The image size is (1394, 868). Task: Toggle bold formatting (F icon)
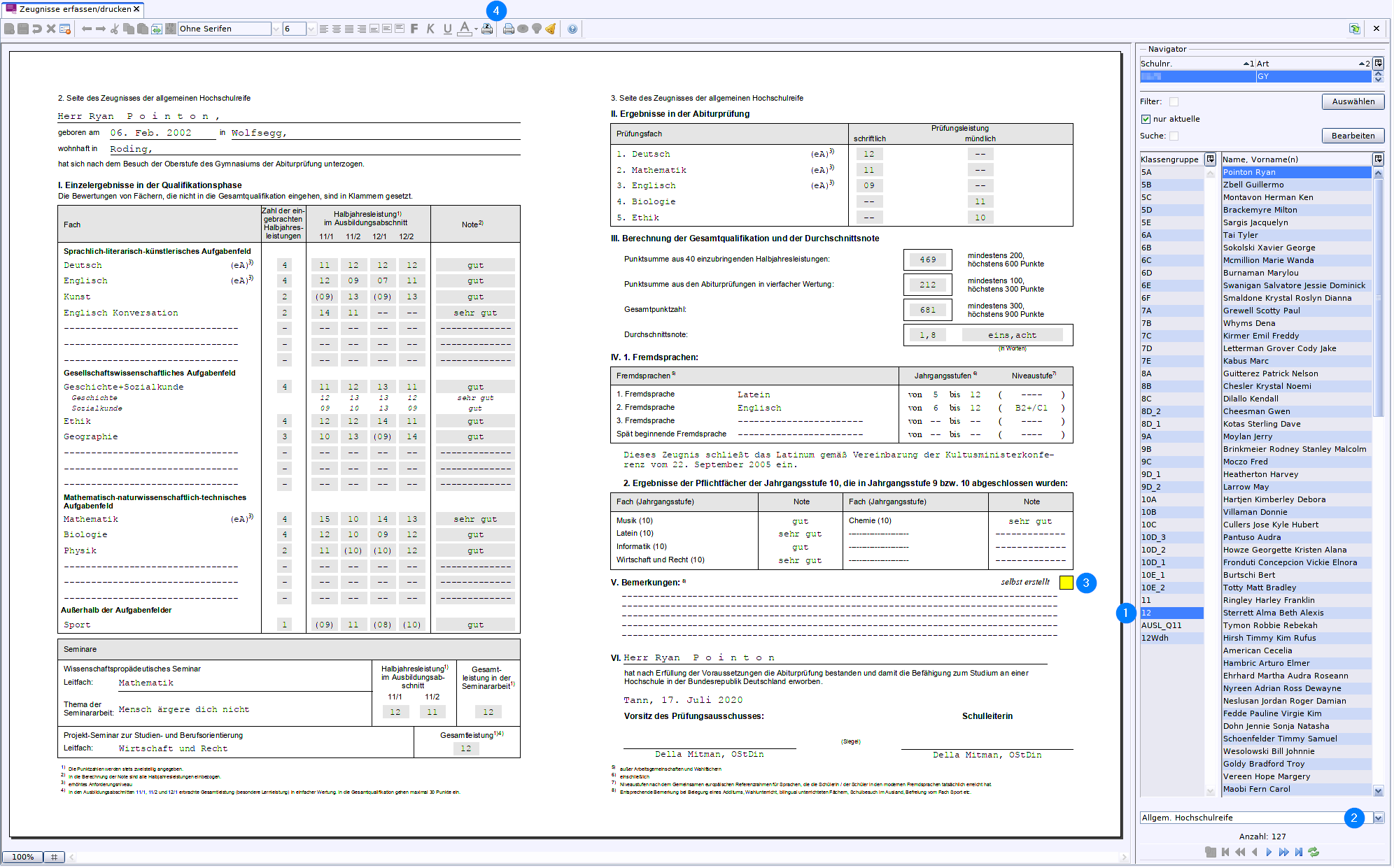click(x=414, y=29)
